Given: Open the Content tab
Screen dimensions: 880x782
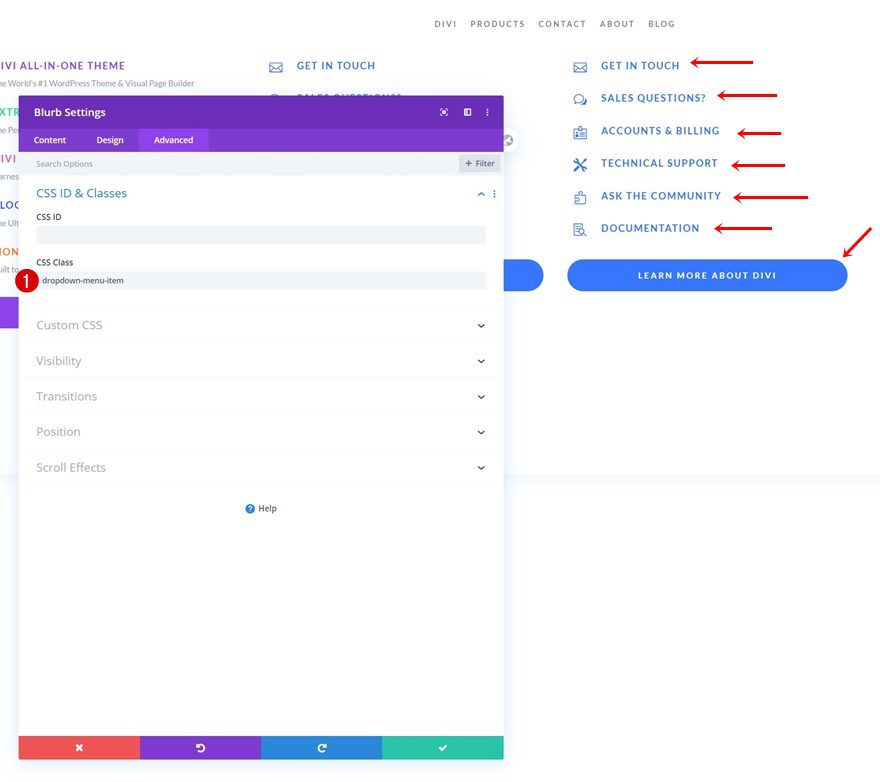Looking at the screenshot, I should tap(50, 139).
